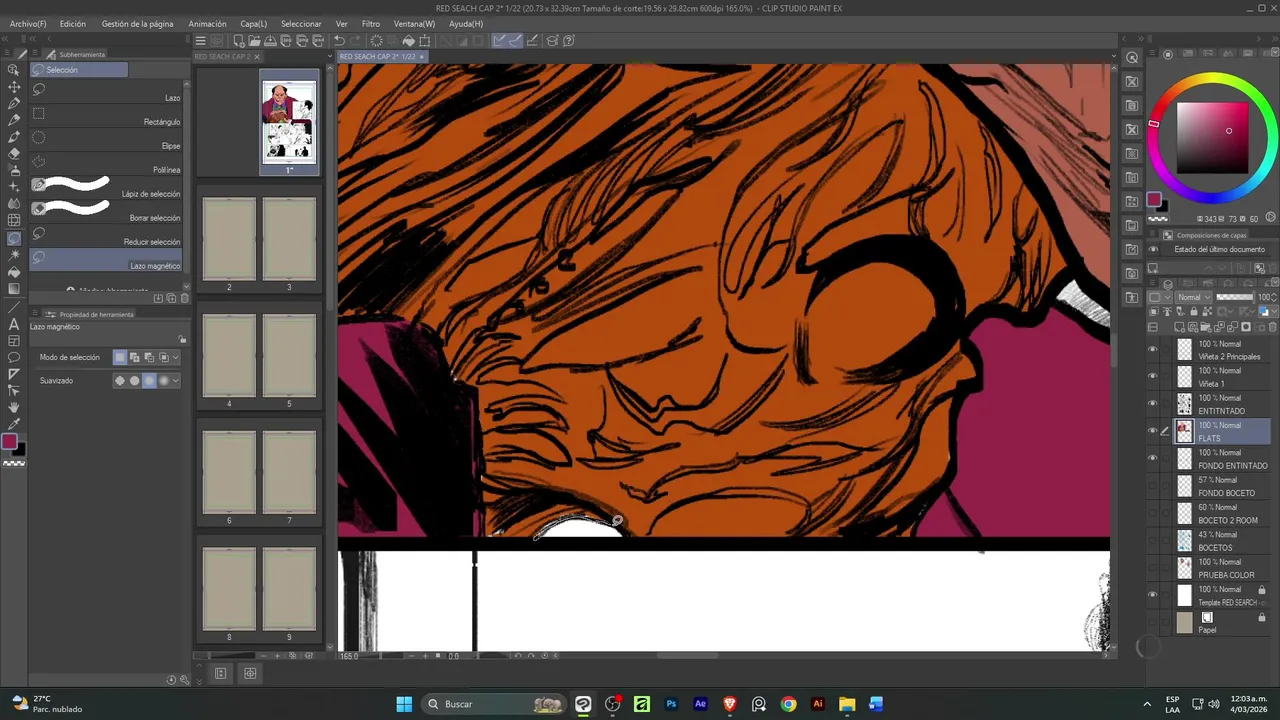Click the layer opacity slider bar

[x=1234, y=298]
